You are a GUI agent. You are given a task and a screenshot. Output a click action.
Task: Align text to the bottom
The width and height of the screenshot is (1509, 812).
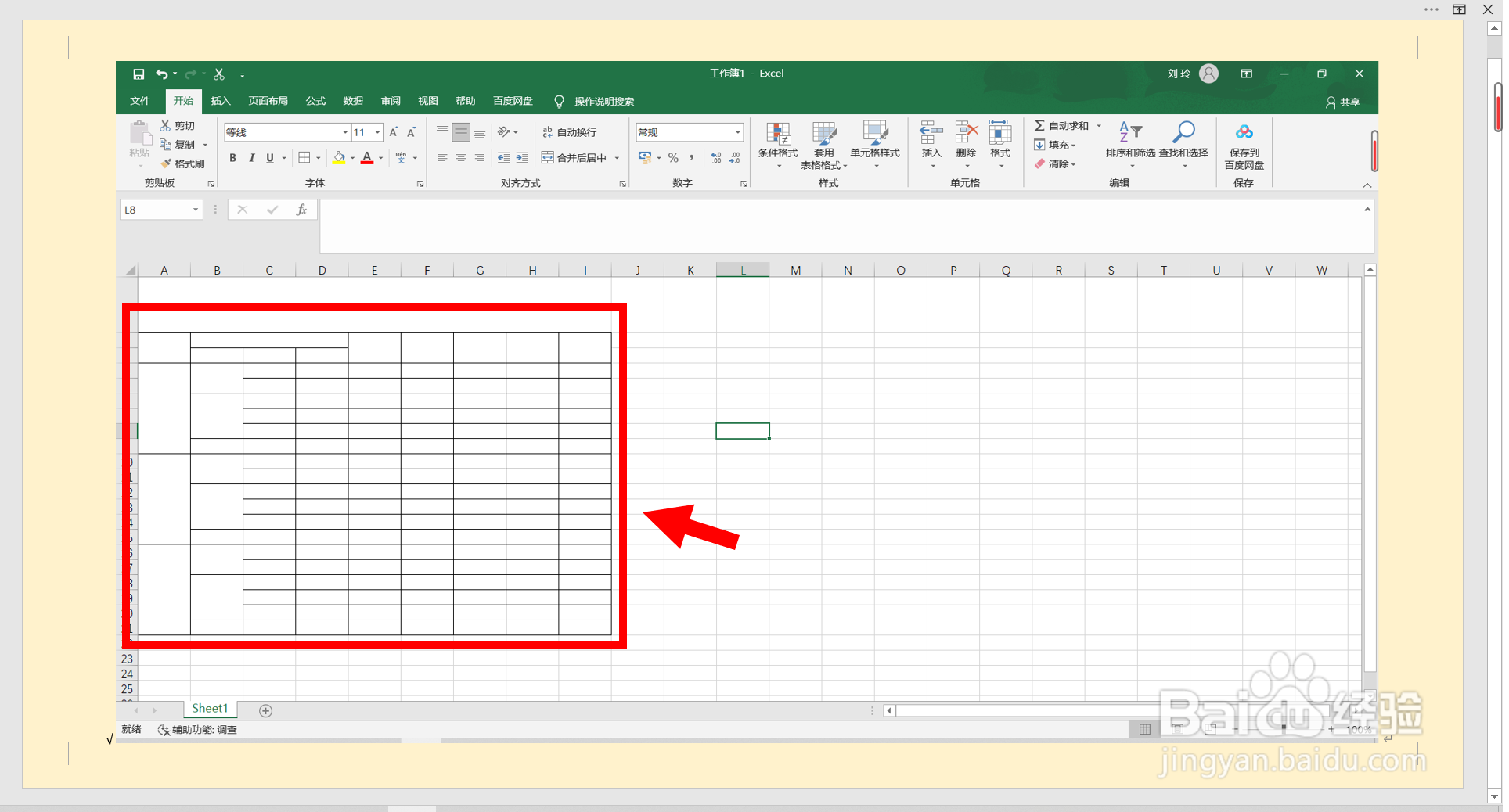click(479, 132)
